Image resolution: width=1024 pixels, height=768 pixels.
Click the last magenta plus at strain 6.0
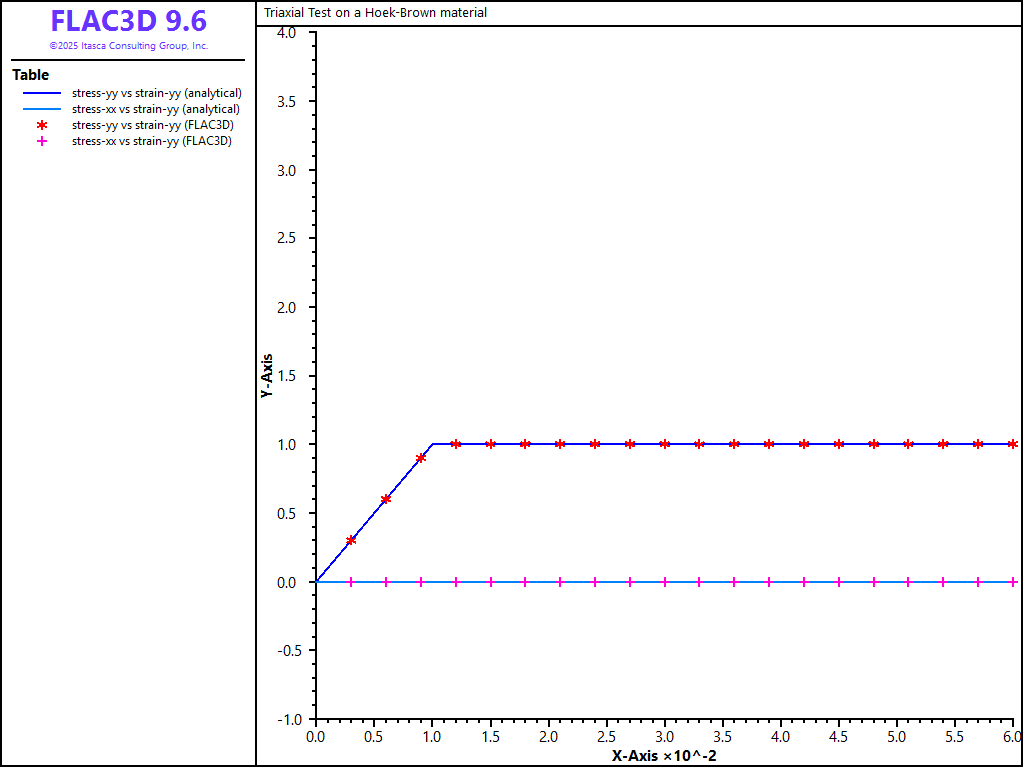(x=1013, y=581)
